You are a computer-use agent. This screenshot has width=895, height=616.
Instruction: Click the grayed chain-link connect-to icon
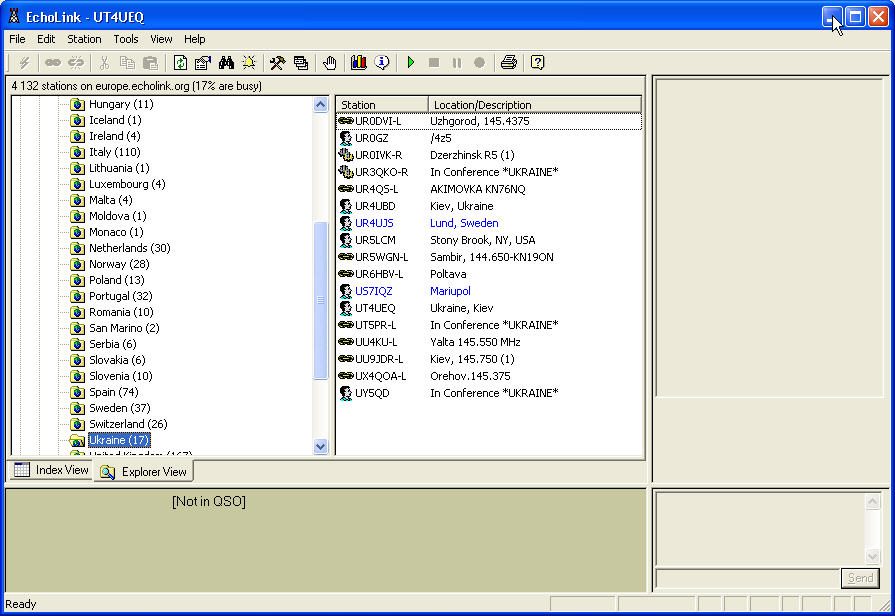pos(53,63)
